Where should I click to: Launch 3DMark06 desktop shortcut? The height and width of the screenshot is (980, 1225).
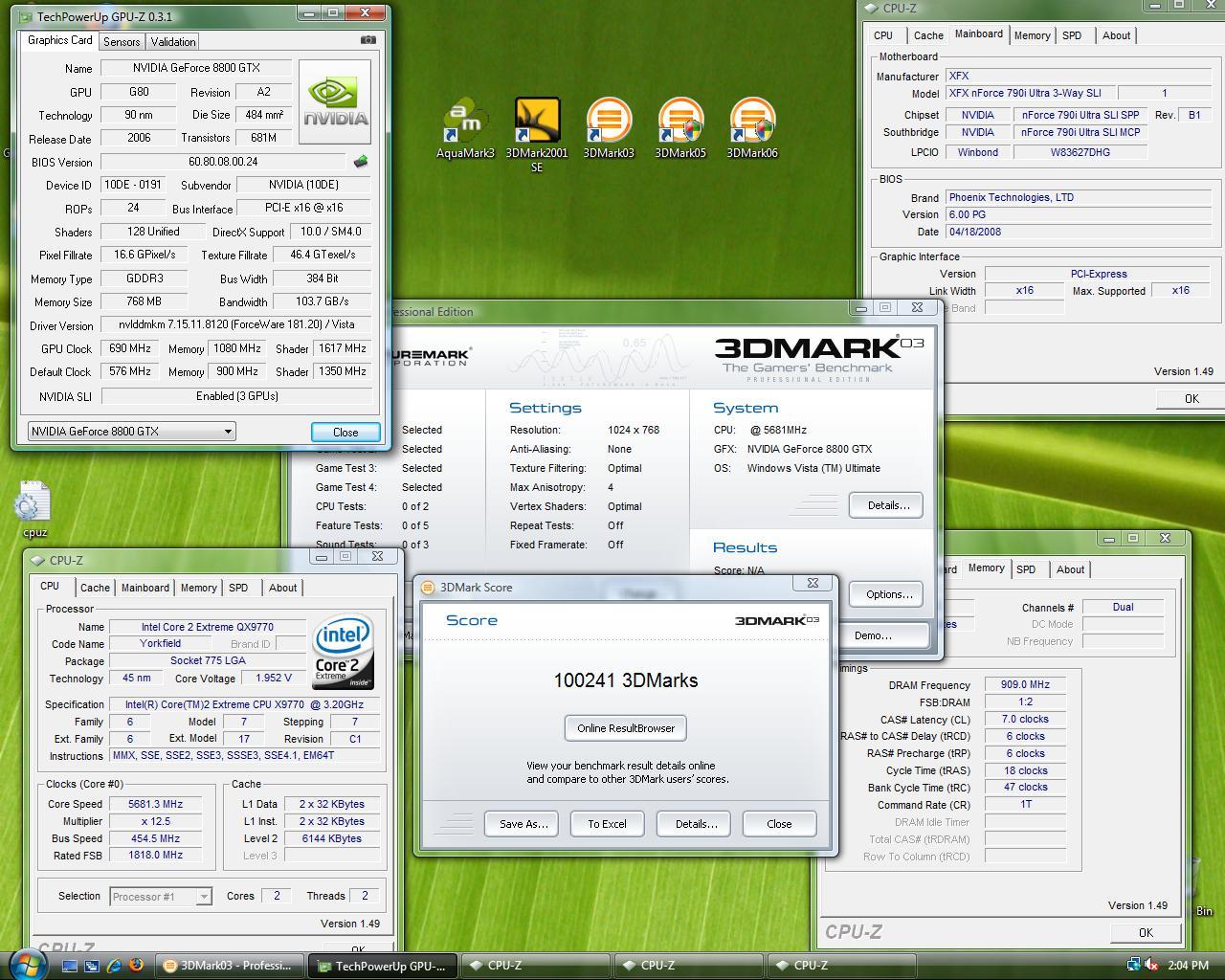coord(752,128)
